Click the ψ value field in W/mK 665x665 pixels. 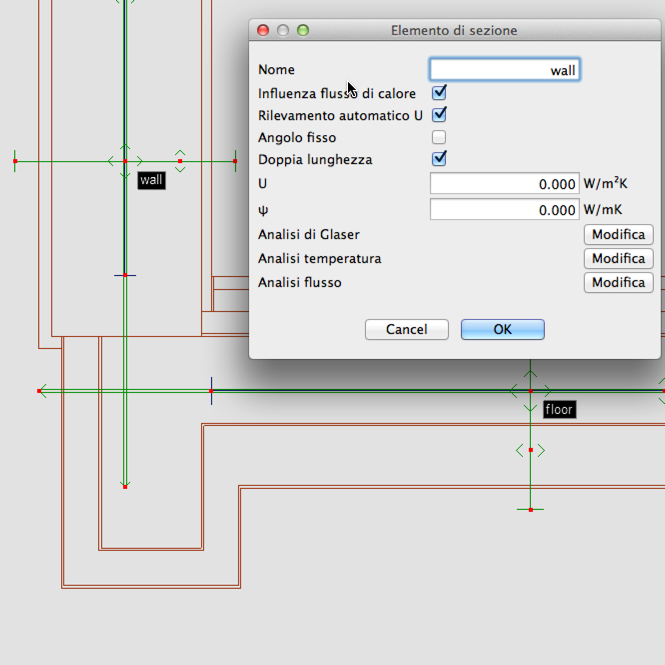tap(504, 210)
